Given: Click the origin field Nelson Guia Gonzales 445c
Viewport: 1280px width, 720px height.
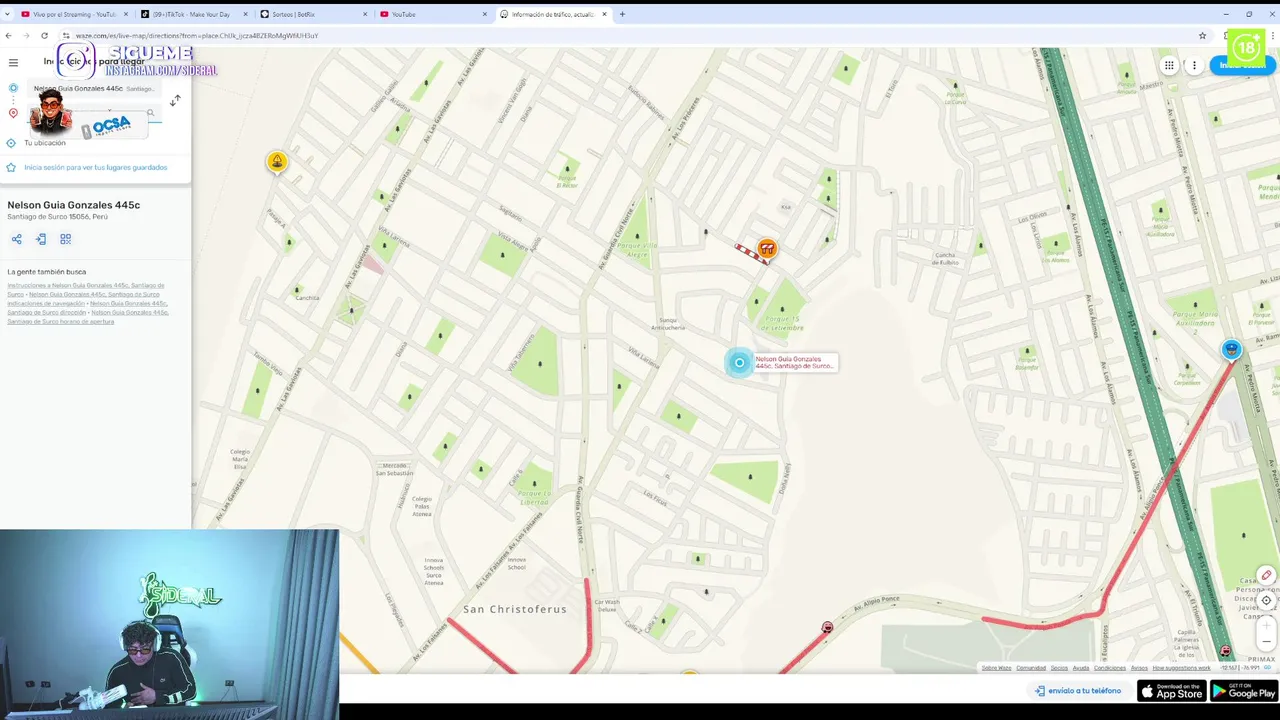Looking at the screenshot, I should pos(93,88).
